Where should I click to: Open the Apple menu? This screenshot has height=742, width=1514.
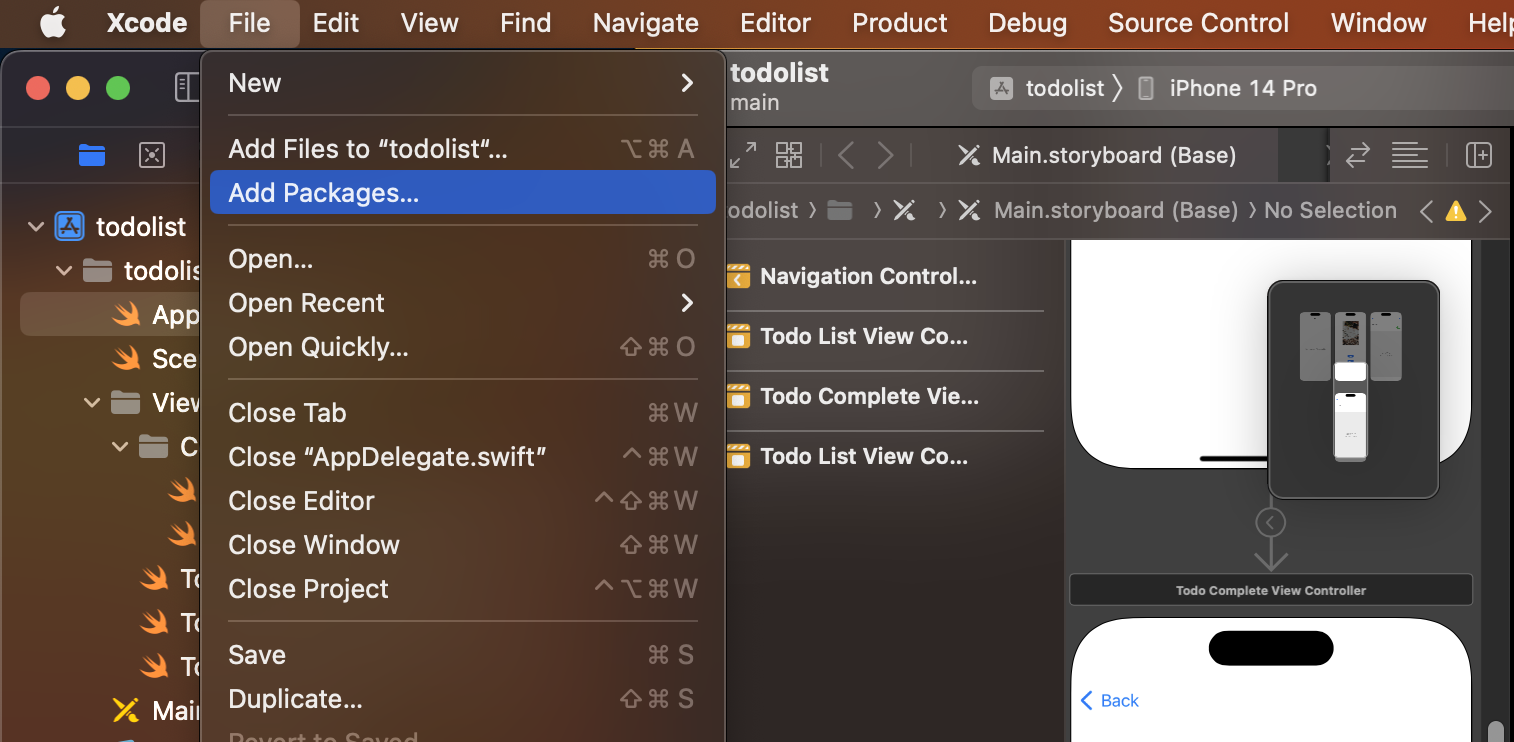(52, 23)
